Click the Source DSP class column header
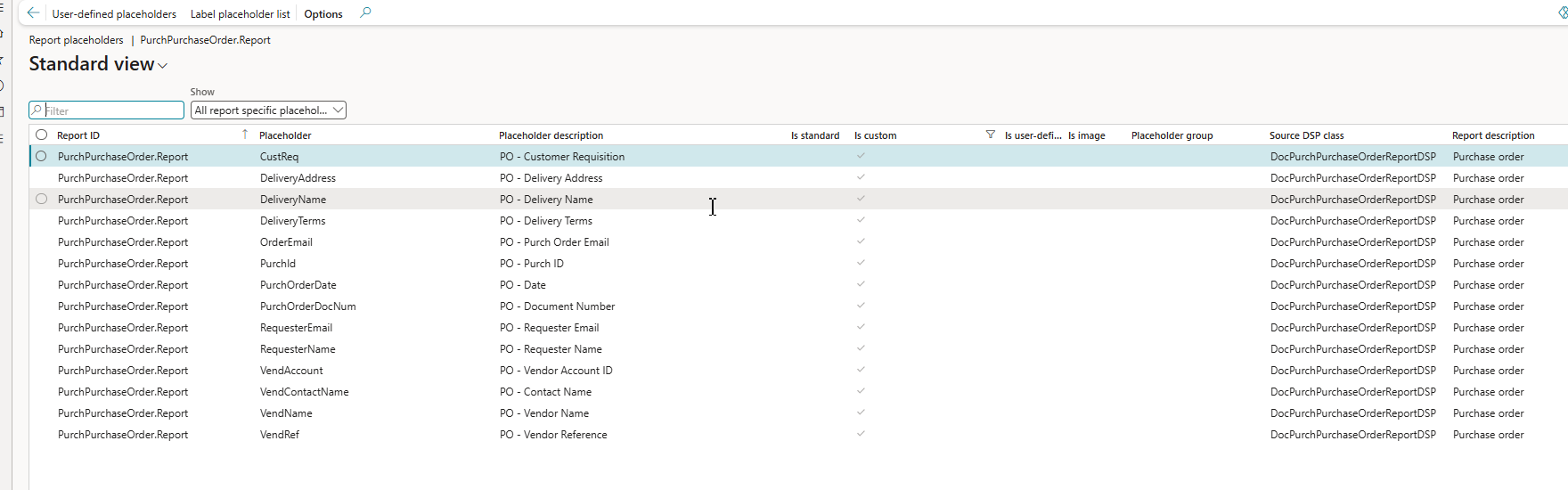The image size is (1568, 490). click(1306, 135)
